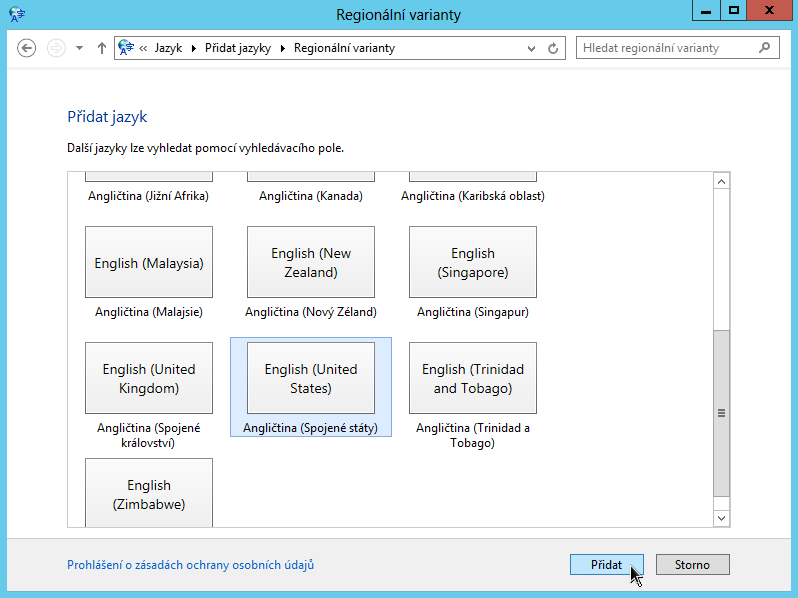Viewport: 798px width, 598px height.
Task: Expand the arrow after Jazyk breadcrumb
Action: [193, 48]
